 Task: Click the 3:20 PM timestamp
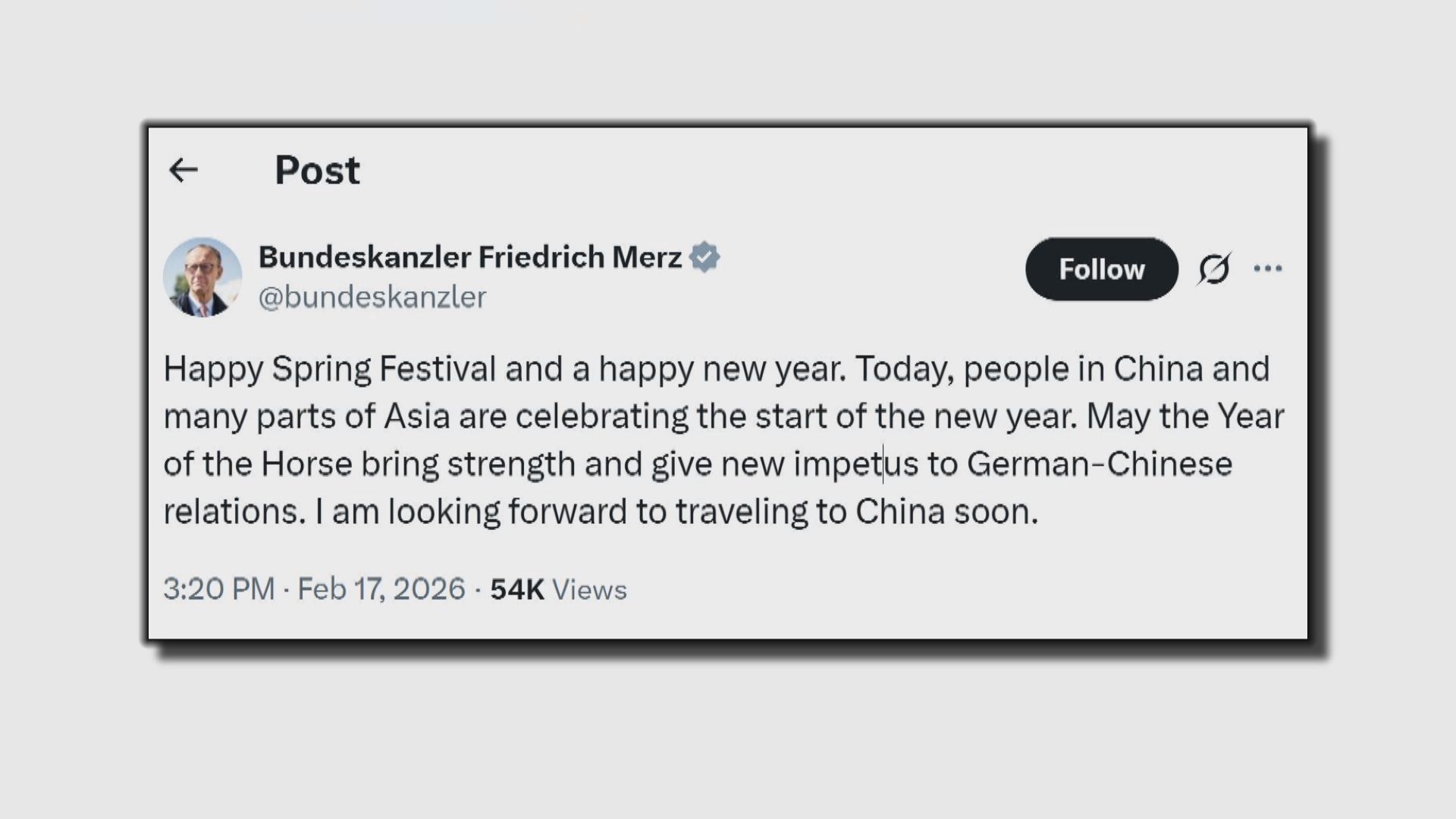click(x=218, y=589)
